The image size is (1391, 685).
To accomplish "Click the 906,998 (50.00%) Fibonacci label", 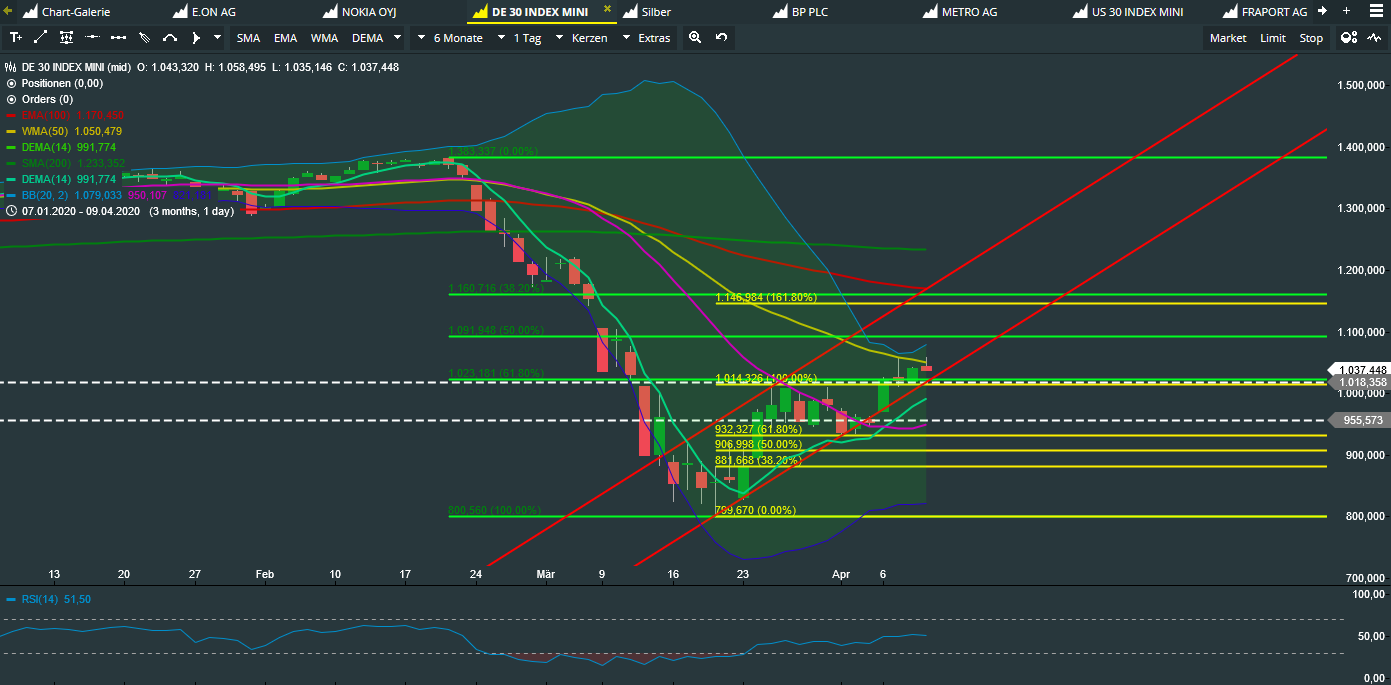I will tap(758, 444).
